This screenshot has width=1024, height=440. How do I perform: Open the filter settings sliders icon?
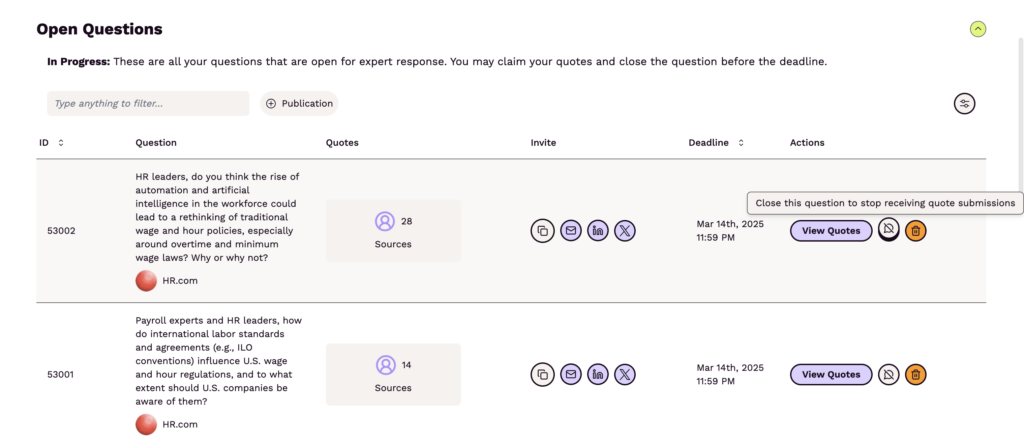point(965,104)
